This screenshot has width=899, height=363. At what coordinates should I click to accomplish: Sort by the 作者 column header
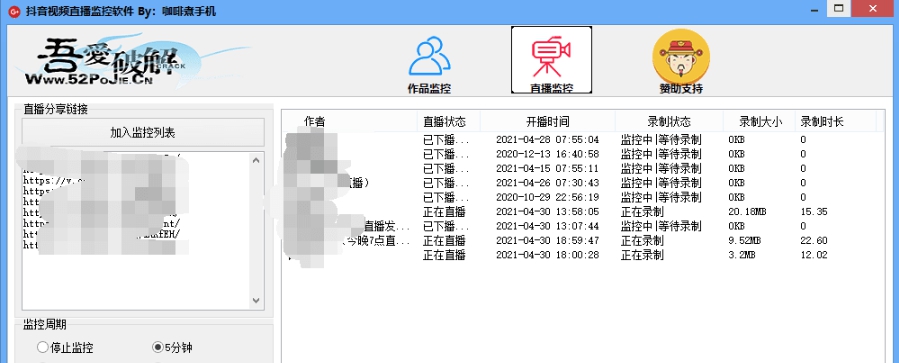click(350, 122)
